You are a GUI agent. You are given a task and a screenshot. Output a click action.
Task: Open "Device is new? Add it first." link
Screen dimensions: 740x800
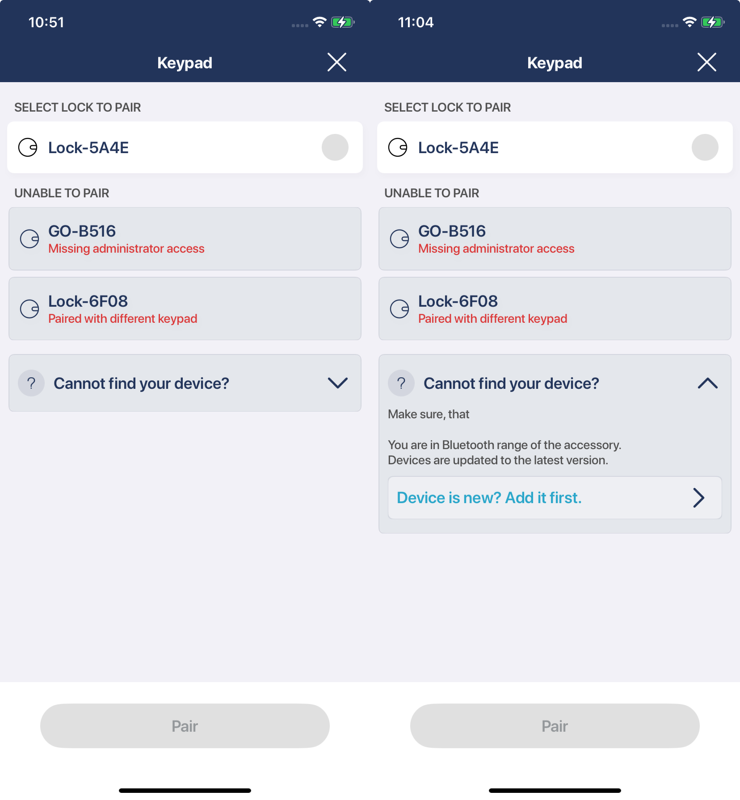(x=489, y=498)
